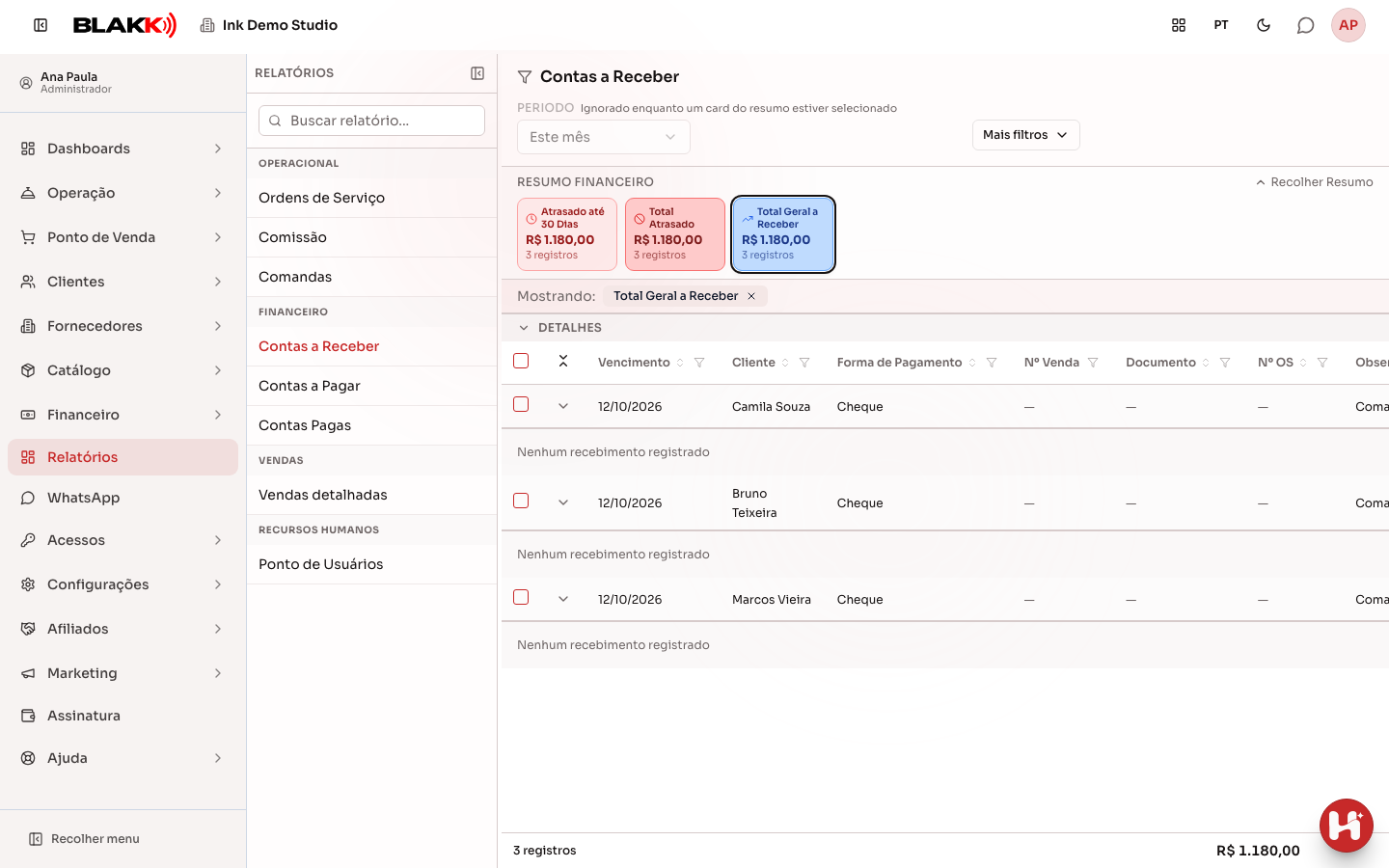
Task: Click Recolher menu at the sidebar bottom
Action: click(84, 839)
